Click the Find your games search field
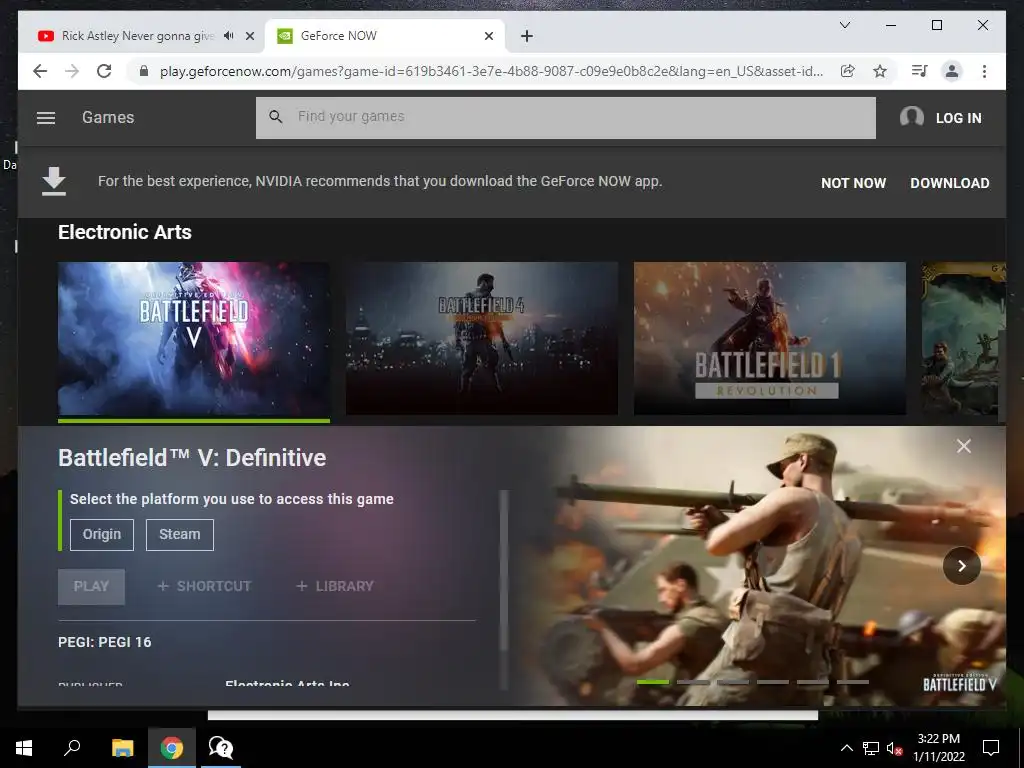1024x768 pixels. click(x=566, y=118)
